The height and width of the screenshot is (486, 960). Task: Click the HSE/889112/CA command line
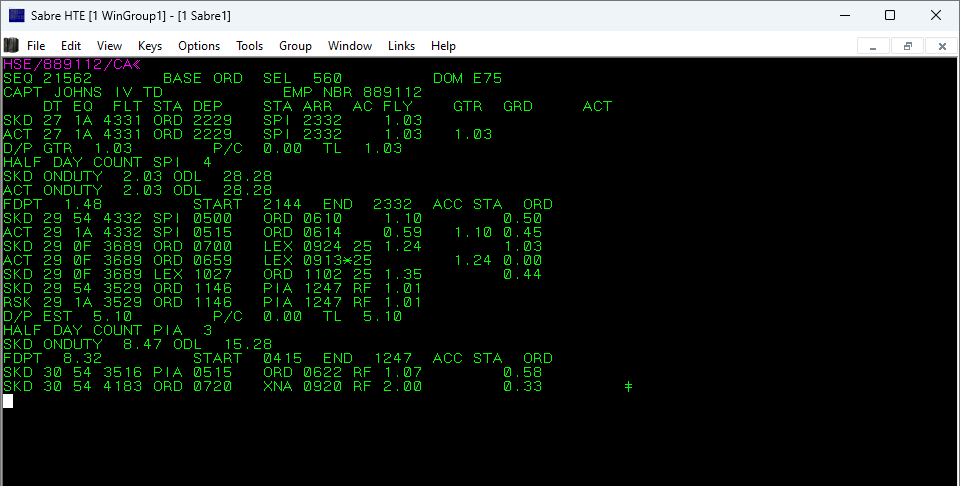click(72, 65)
